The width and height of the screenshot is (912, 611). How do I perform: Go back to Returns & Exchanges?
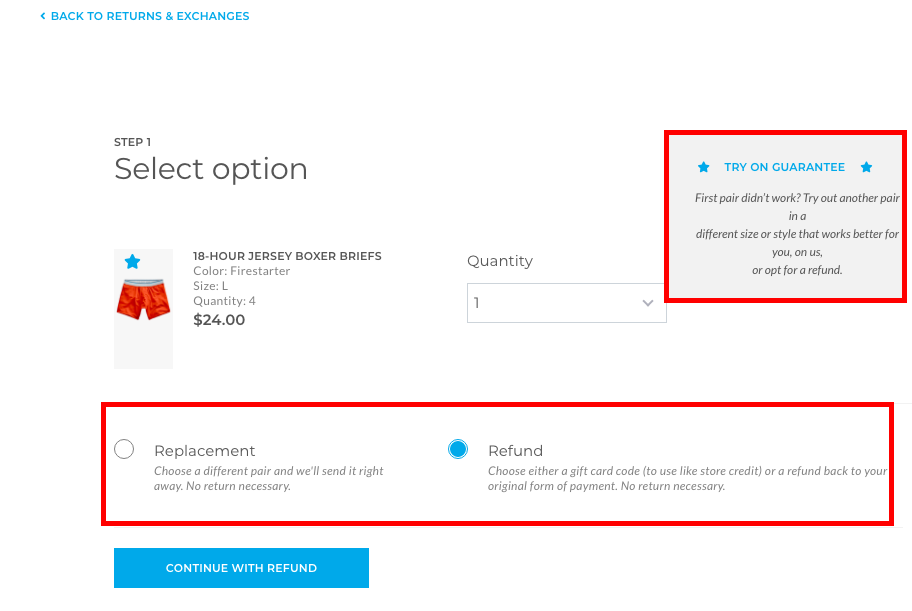pos(149,16)
